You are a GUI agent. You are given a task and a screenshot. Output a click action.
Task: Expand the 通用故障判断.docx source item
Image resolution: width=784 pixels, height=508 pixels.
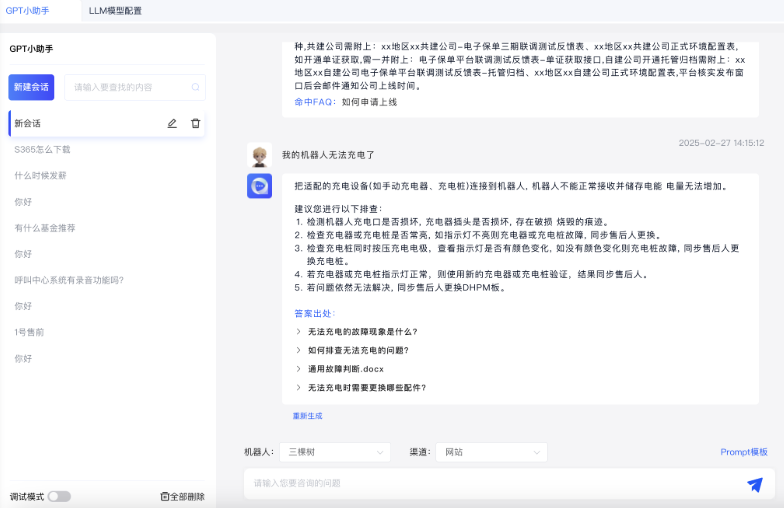pos(345,369)
